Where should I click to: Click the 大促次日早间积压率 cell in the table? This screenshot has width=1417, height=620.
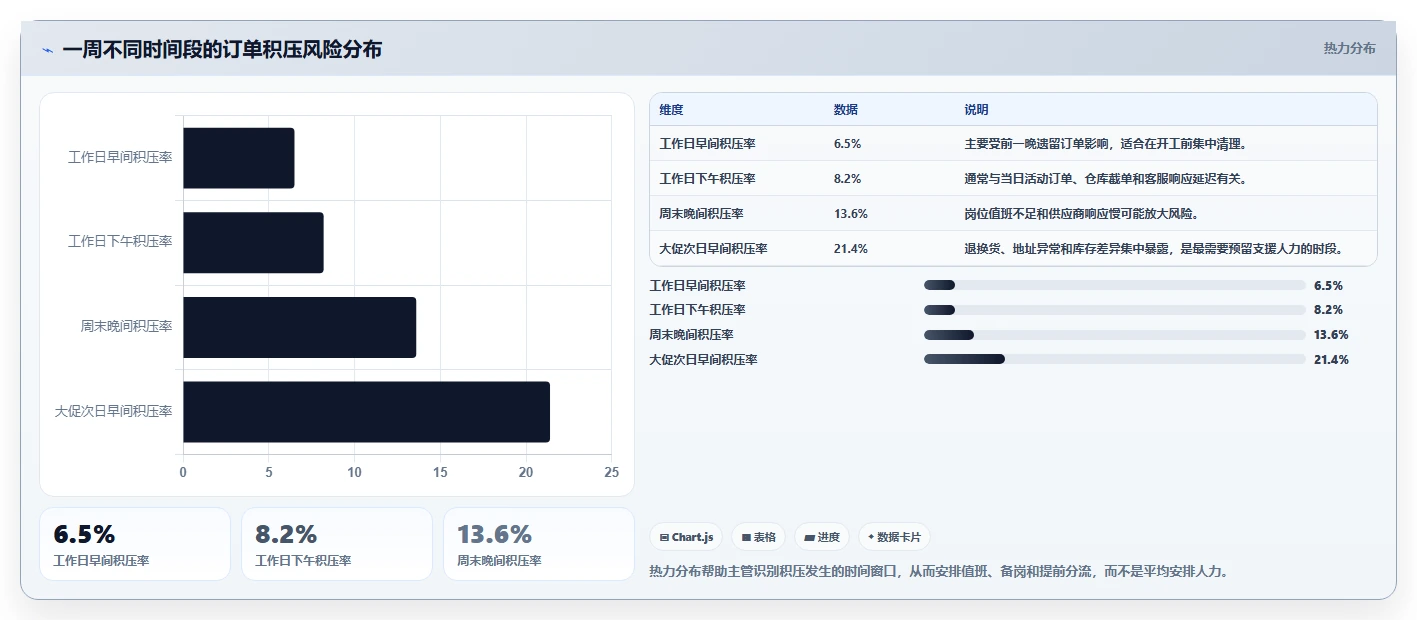coord(713,249)
